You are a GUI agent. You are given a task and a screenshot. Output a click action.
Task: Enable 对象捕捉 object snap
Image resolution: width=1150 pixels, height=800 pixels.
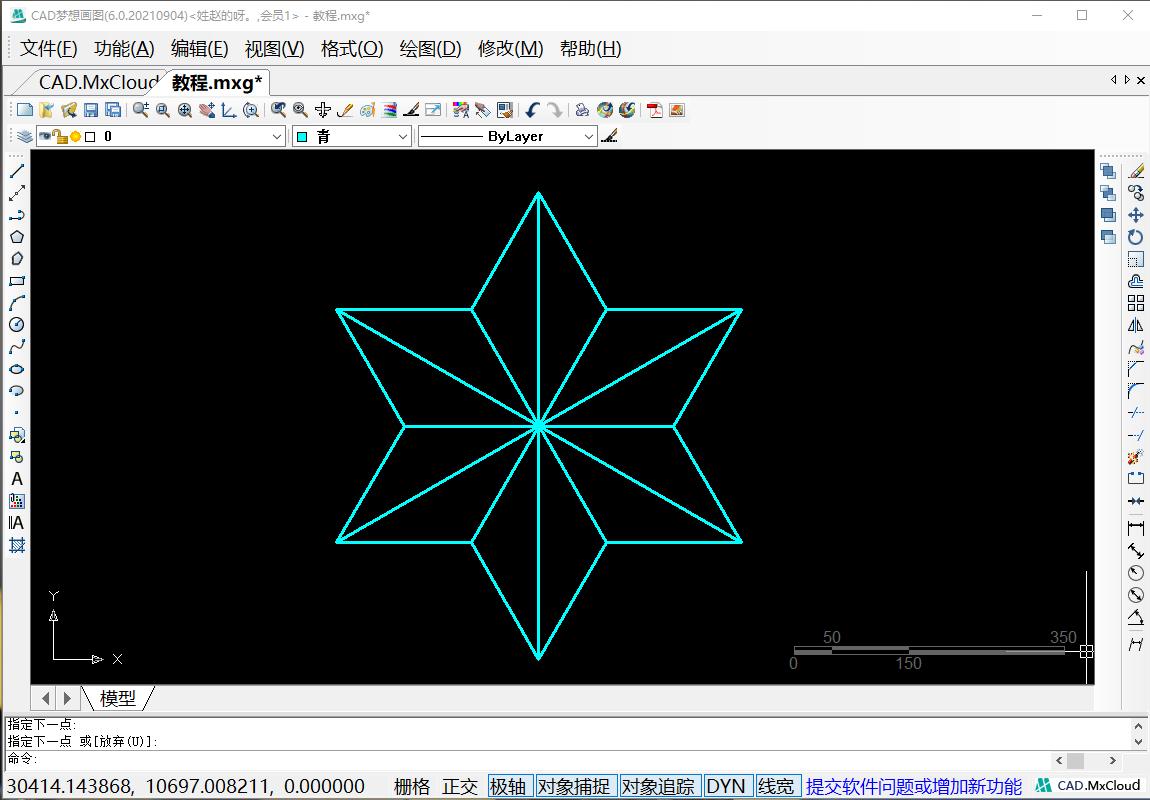(576, 786)
